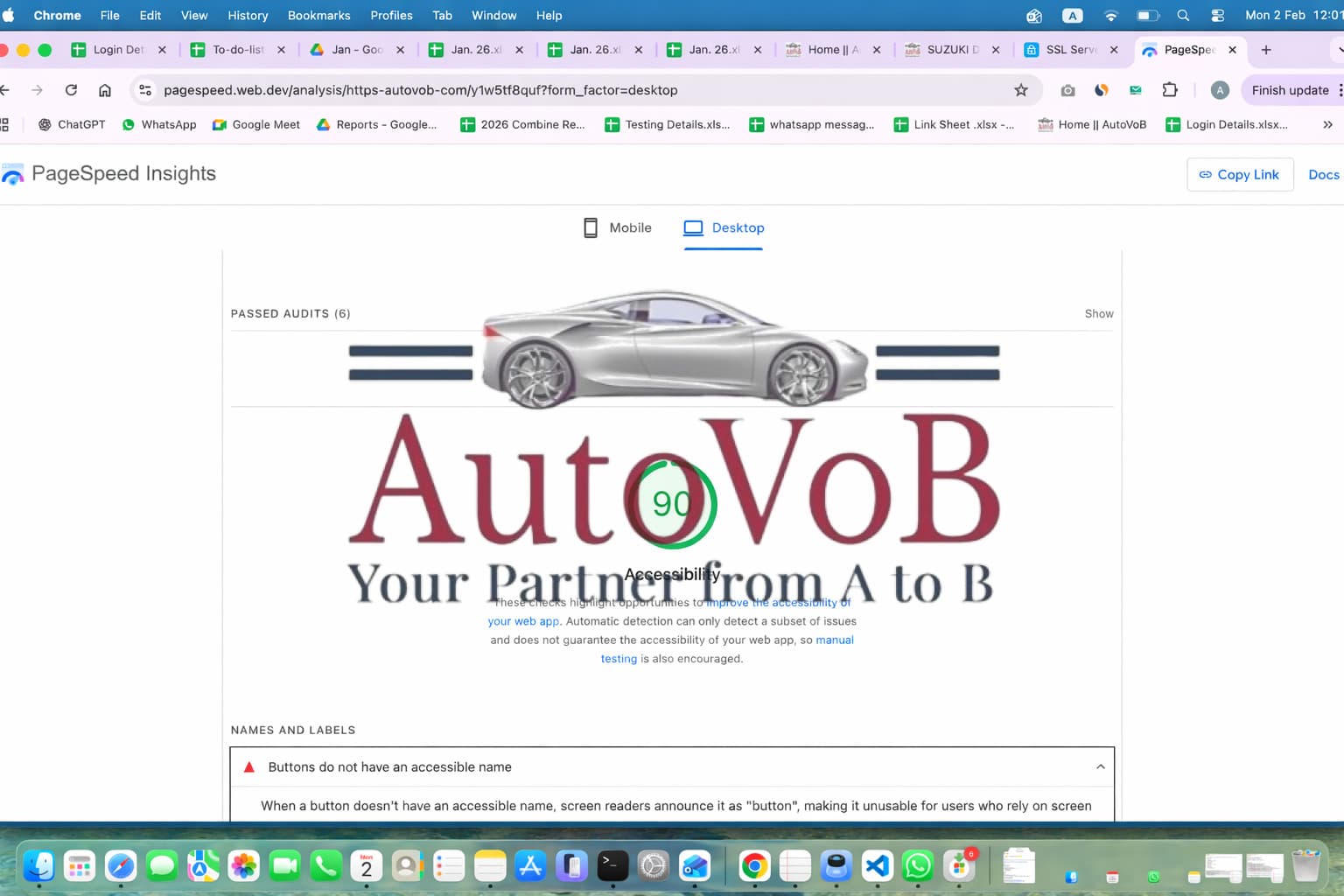Open the Google Meet bookmark
This screenshot has height=896, width=1344.
click(256, 125)
